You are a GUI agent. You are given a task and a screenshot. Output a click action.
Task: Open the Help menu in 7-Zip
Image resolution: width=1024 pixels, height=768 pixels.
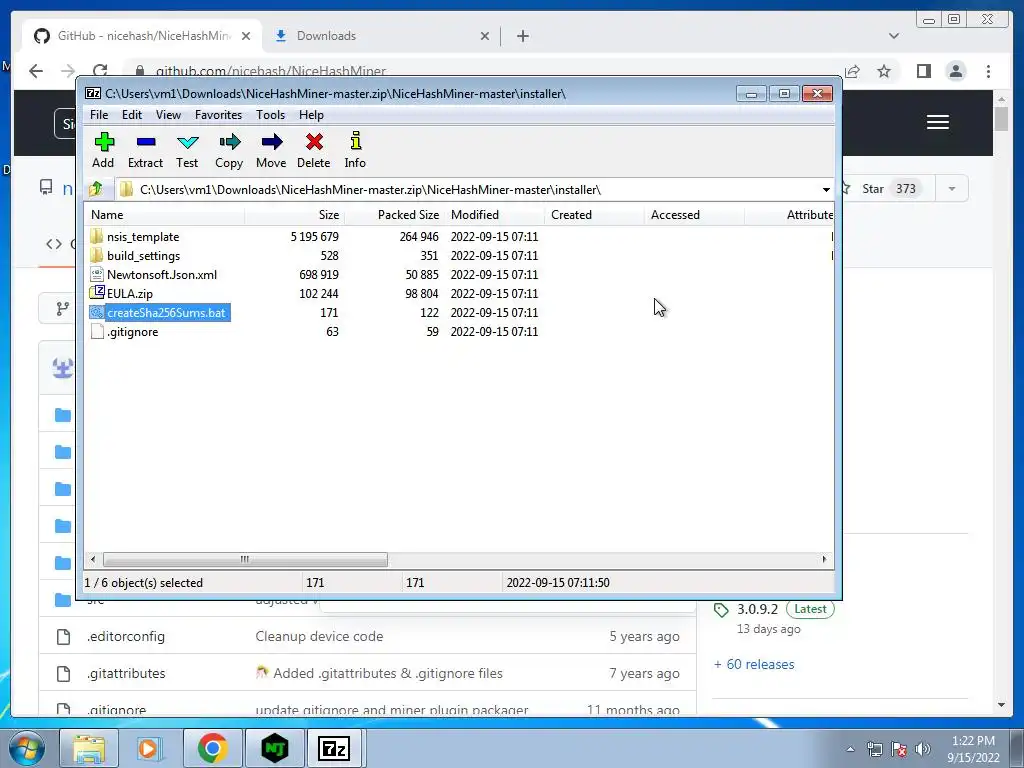312,115
